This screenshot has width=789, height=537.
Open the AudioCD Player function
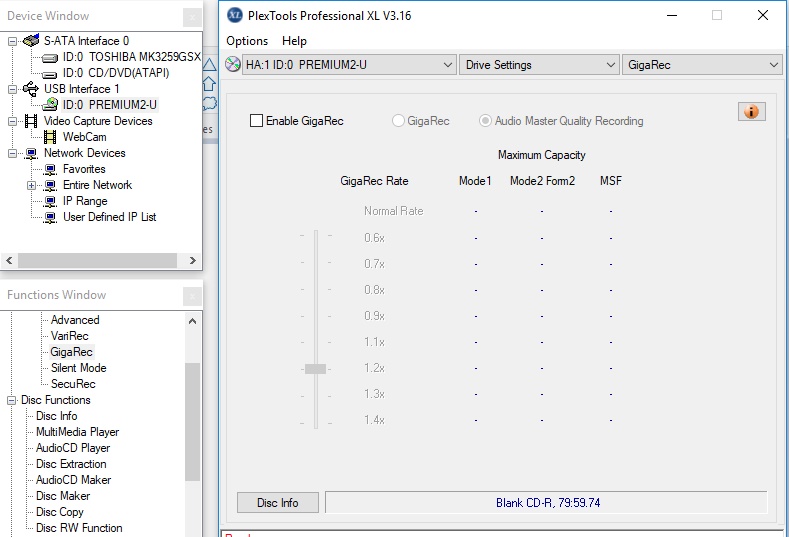(73, 448)
